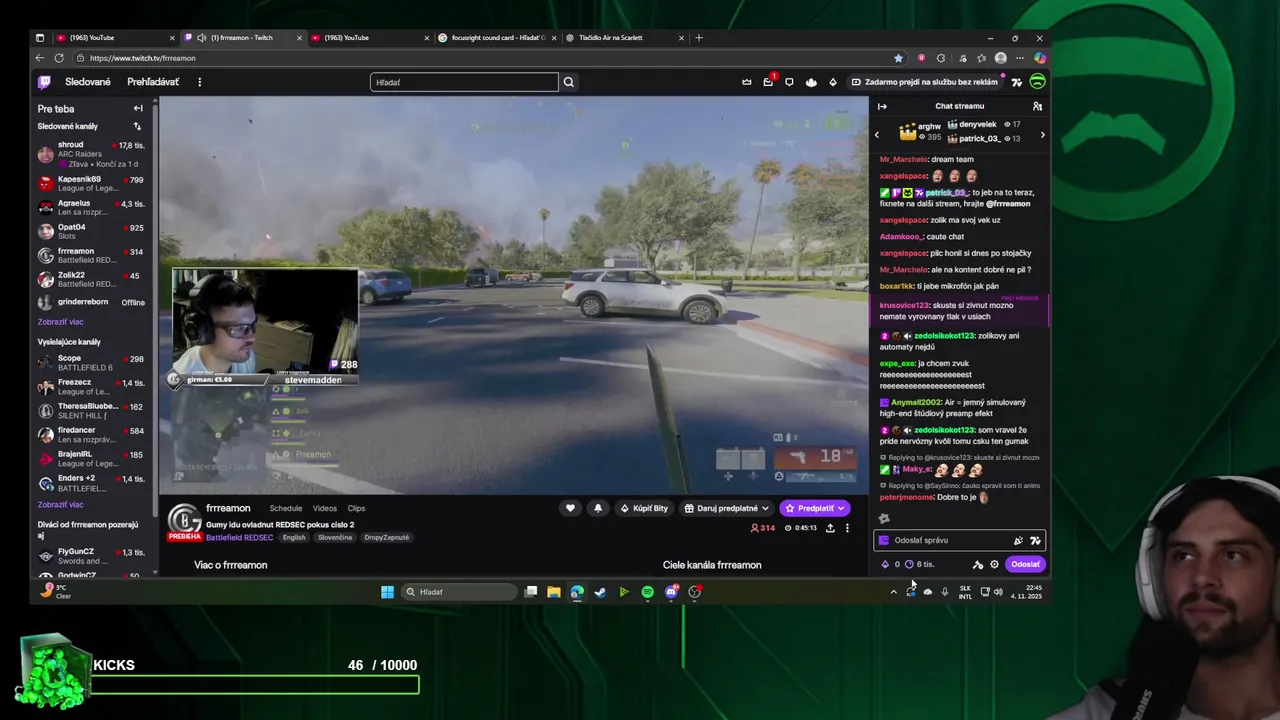Open Kapesnik69 channel in sidebar
The height and width of the screenshot is (720, 1280).
click(91, 183)
